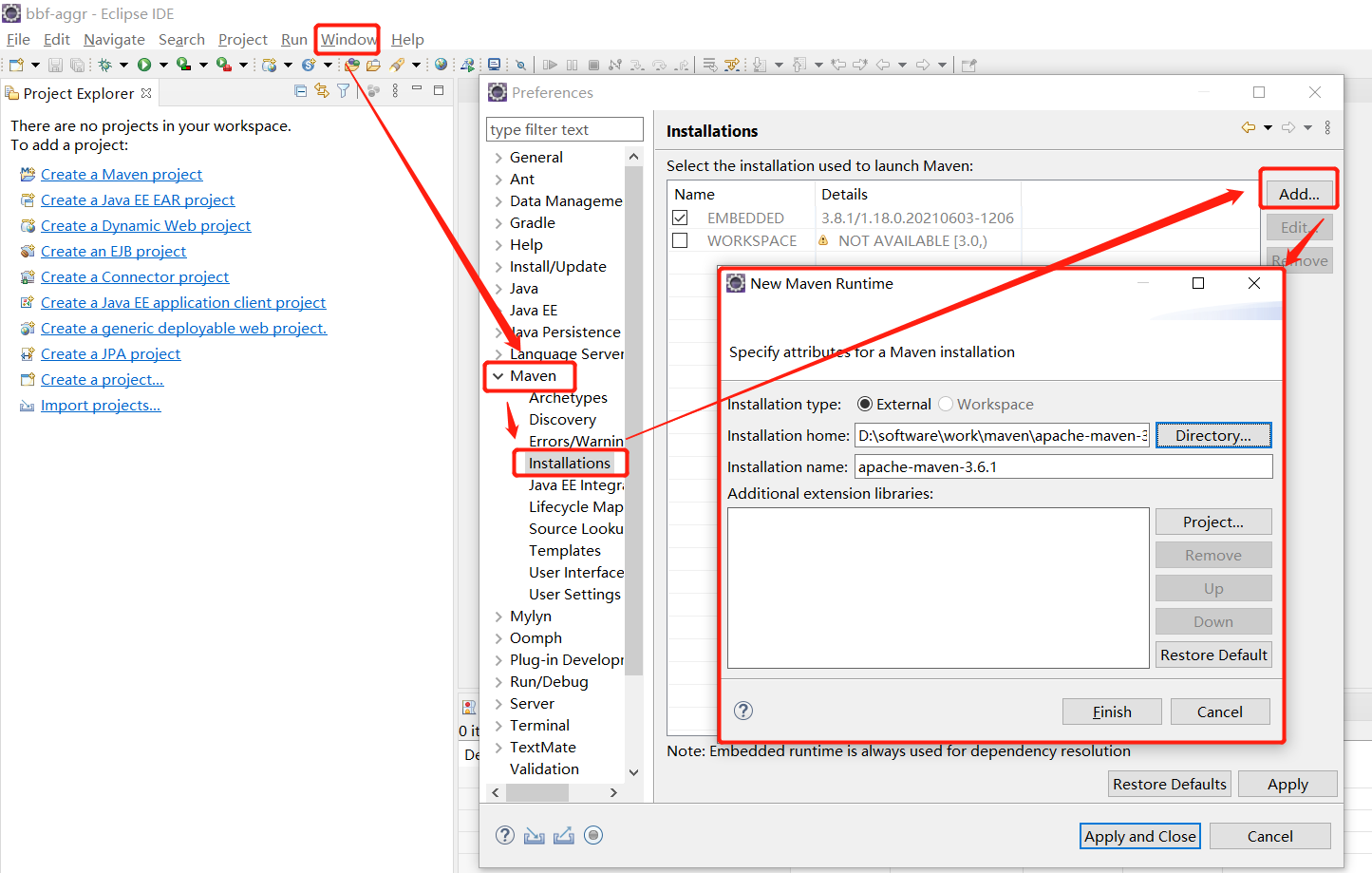Expand the Server preferences node

pyautogui.click(x=498, y=704)
